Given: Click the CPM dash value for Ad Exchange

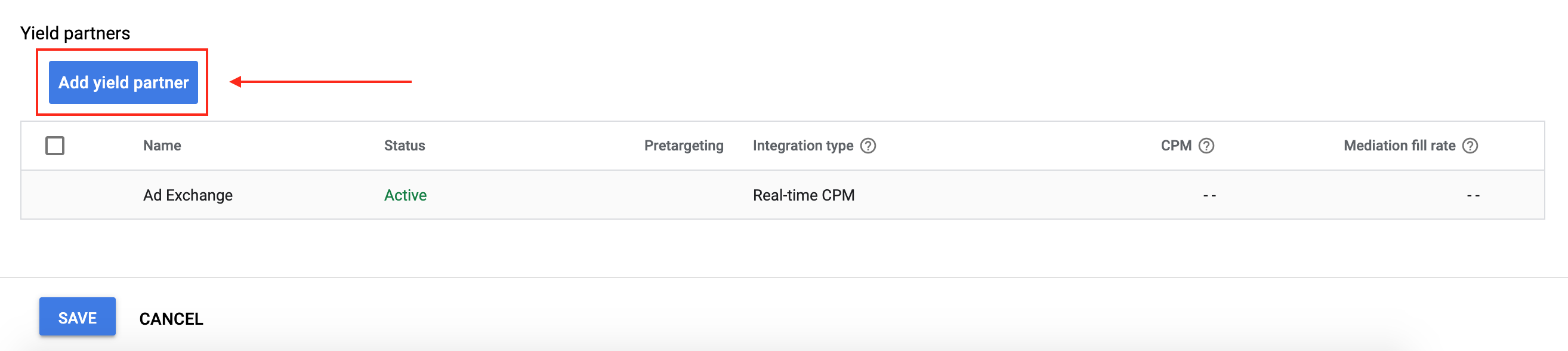Looking at the screenshot, I should pos(1209,196).
